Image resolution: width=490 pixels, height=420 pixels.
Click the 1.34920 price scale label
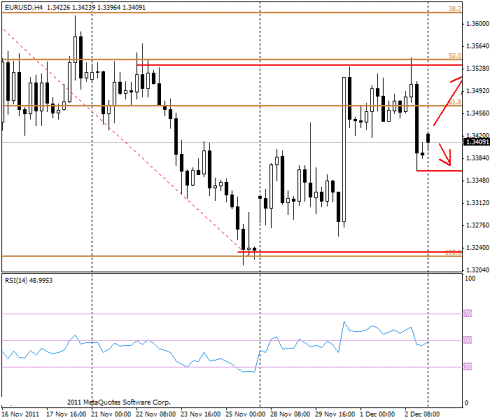pyautogui.click(x=477, y=91)
